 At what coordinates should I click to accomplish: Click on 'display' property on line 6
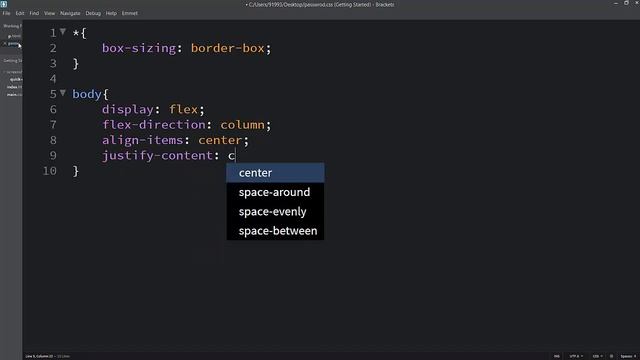coord(128,109)
